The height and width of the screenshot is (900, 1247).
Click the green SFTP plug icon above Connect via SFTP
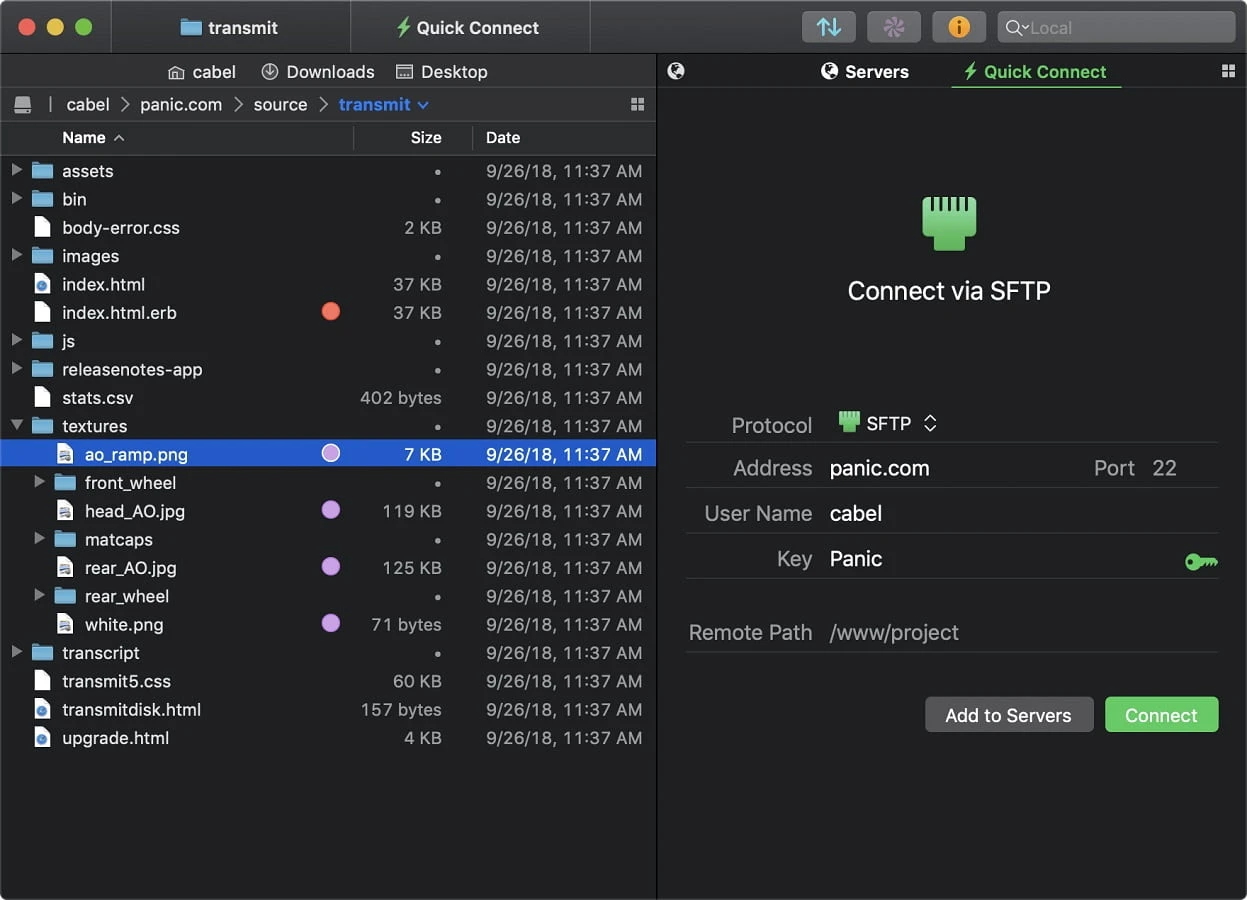pos(948,222)
